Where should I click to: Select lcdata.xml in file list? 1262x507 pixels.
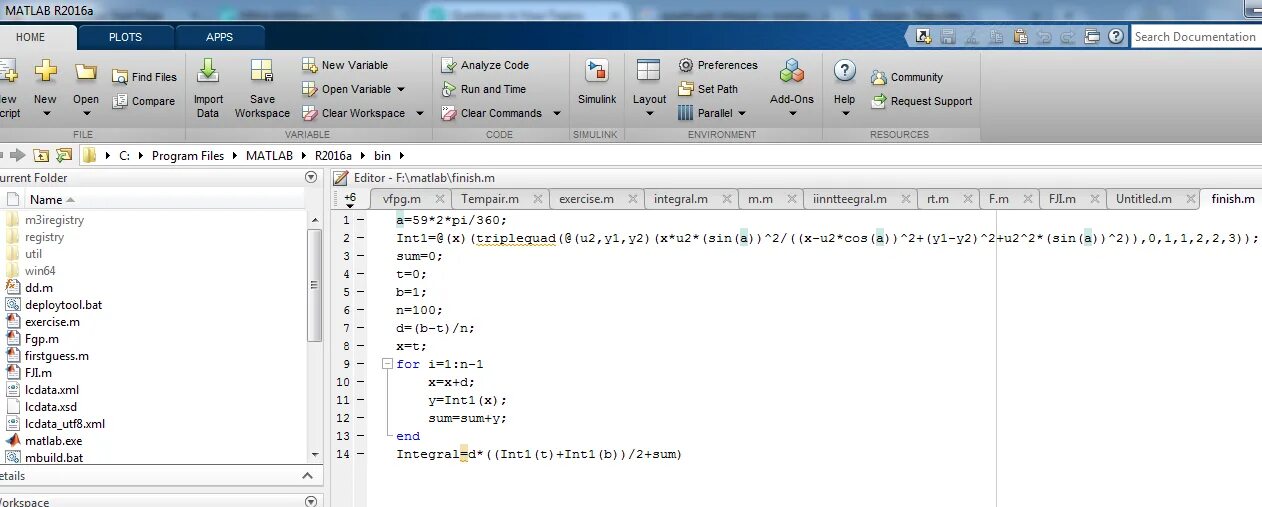52,390
